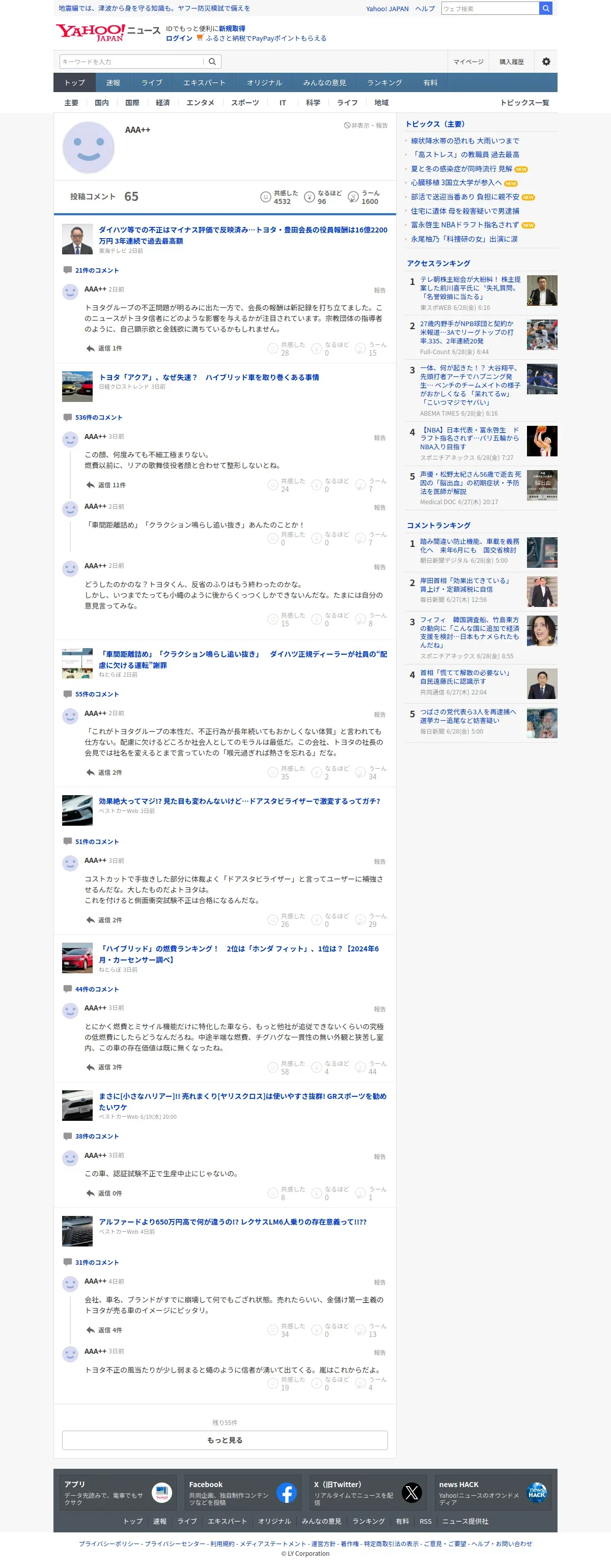Click うーん icon on Toyota chairman comment
The image size is (611, 1568).
pos(360,349)
